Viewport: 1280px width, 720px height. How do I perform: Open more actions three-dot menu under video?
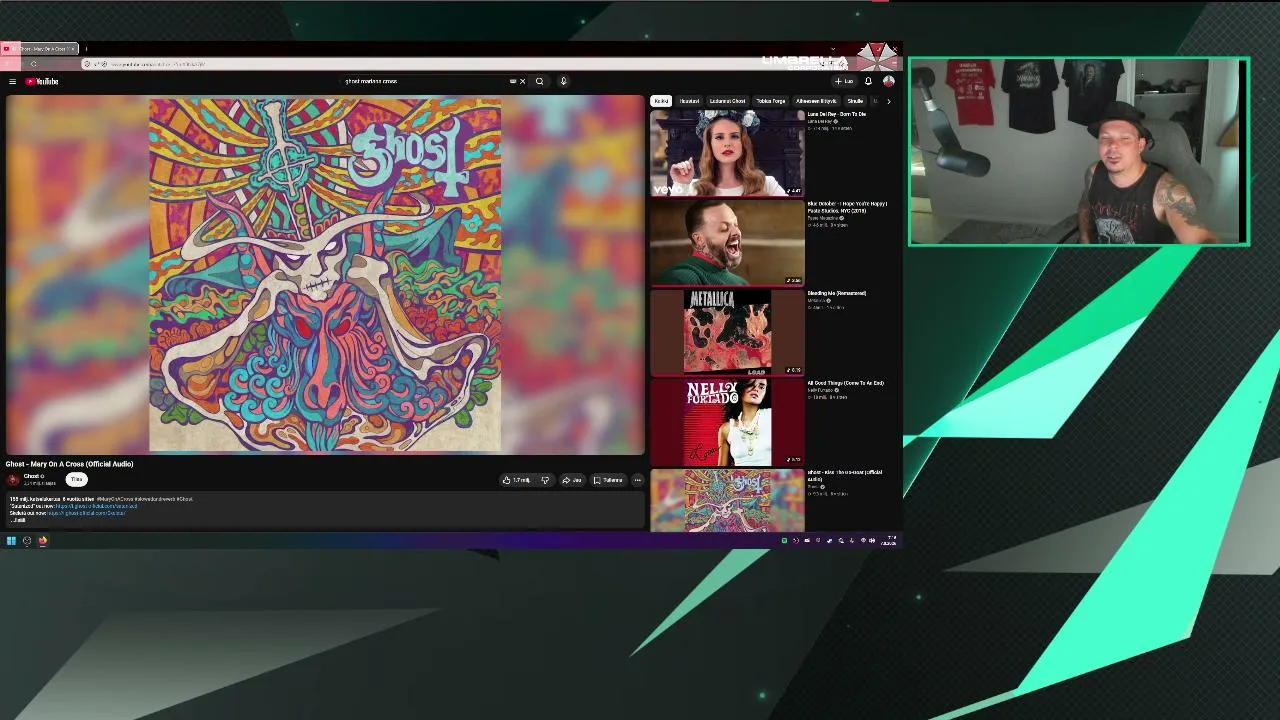(637, 480)
